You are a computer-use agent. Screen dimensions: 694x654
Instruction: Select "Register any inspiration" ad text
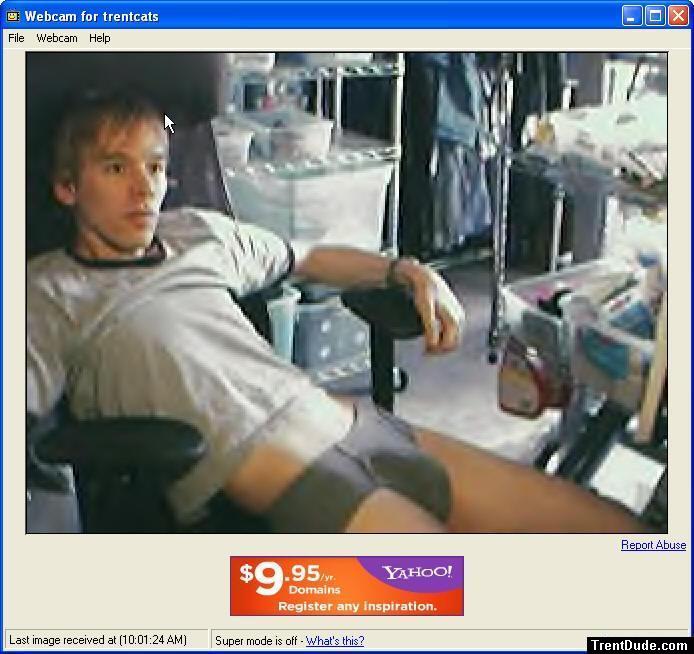tap(357, 606)
